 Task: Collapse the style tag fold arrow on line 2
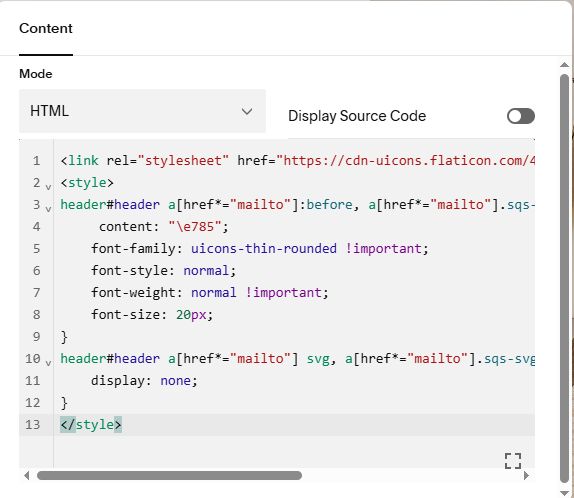click(x=48, y=187)
